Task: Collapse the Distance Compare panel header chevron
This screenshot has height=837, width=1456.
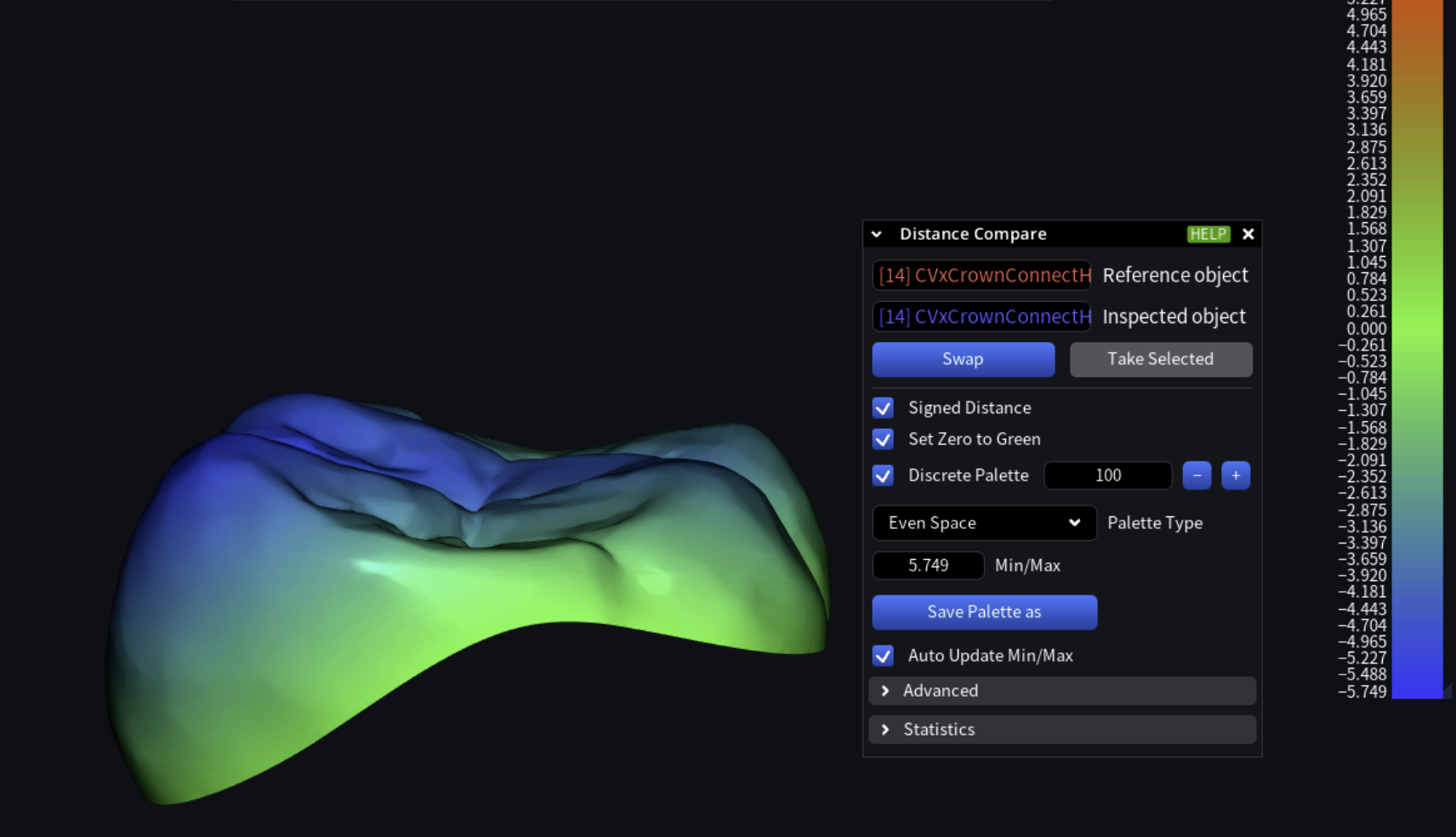Action: pos(877,234)
